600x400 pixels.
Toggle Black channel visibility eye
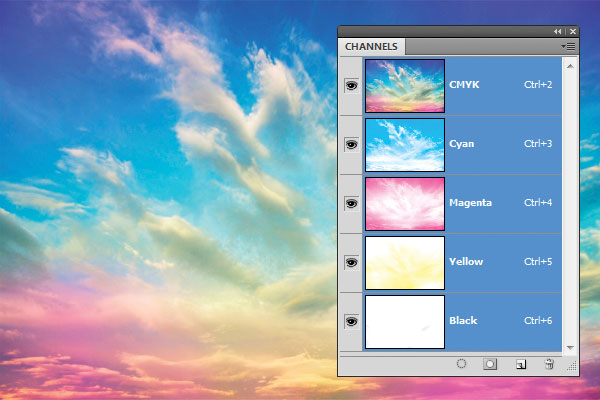coord(351,321)
